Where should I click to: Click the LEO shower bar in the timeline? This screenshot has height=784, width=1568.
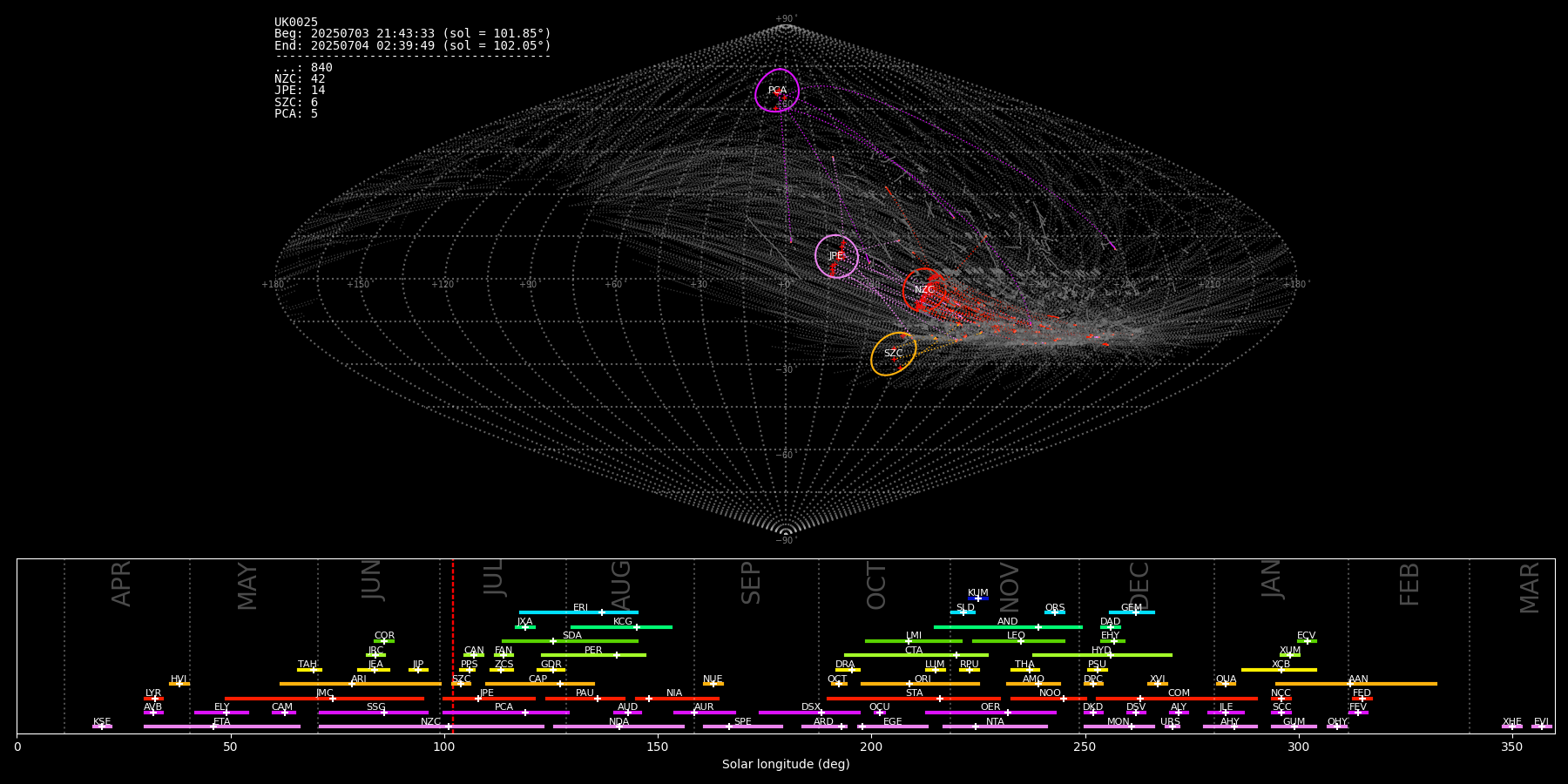[1018, 641]
